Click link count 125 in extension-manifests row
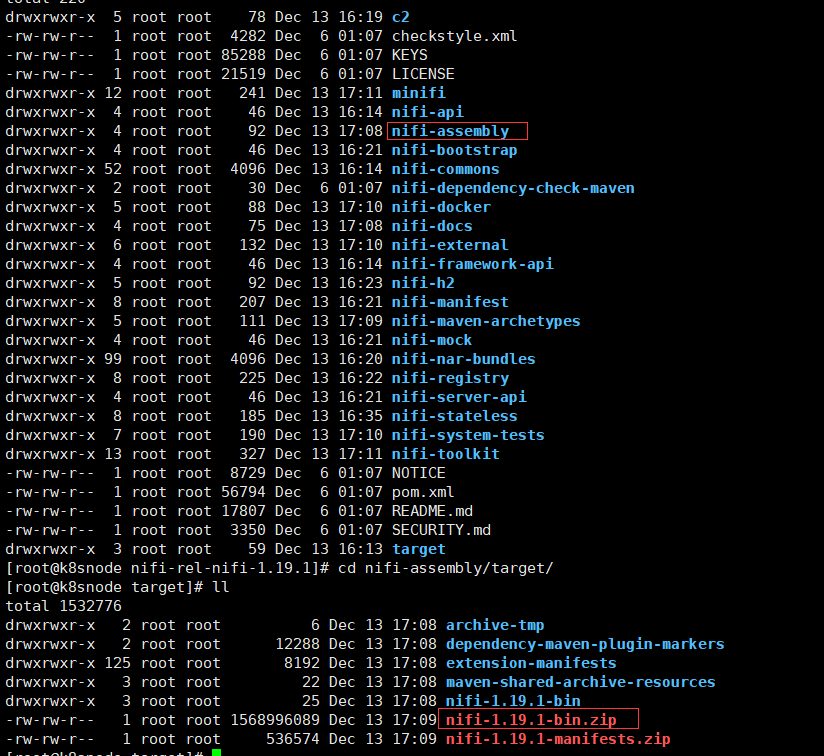Viewport: 824px width, 756px height. click(117, 663)
